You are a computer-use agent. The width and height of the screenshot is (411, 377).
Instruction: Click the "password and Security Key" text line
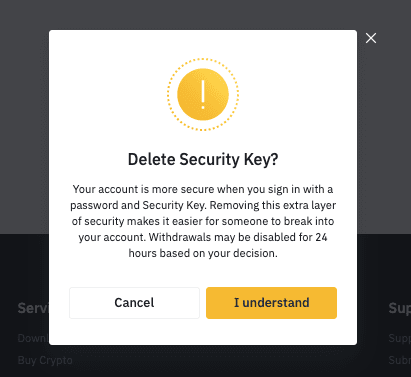tap(203, 205)
